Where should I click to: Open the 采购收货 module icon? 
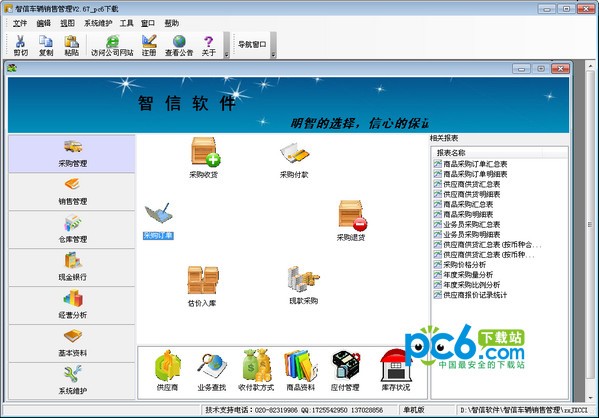(x=204, y=157)
